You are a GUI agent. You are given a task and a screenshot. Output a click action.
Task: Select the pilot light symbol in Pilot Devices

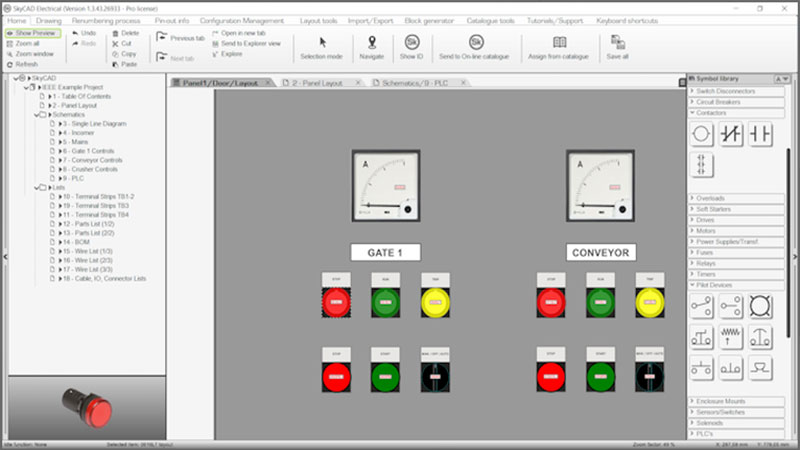760,305
